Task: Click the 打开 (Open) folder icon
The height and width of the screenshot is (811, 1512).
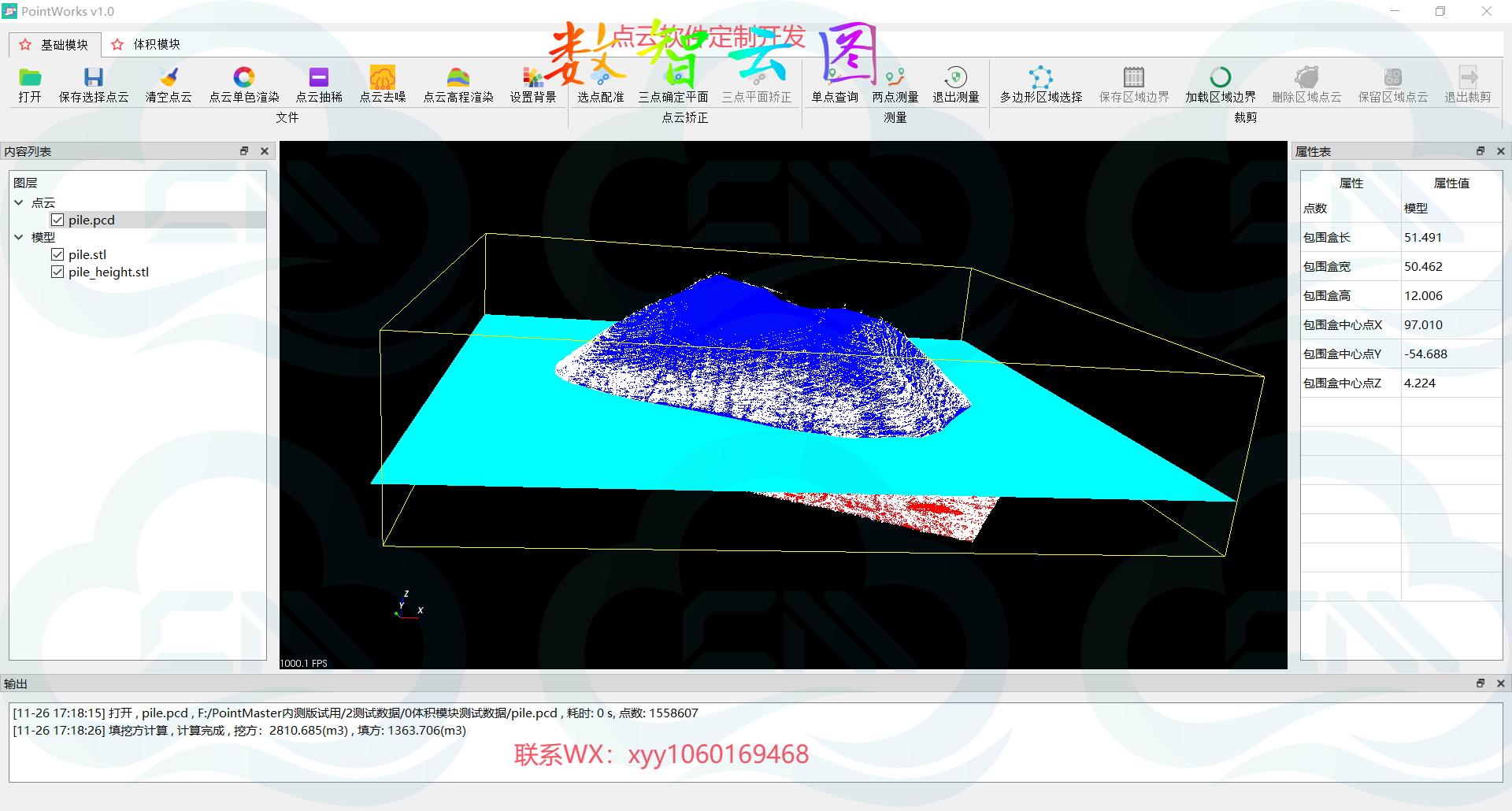Action: pos(30,78)
